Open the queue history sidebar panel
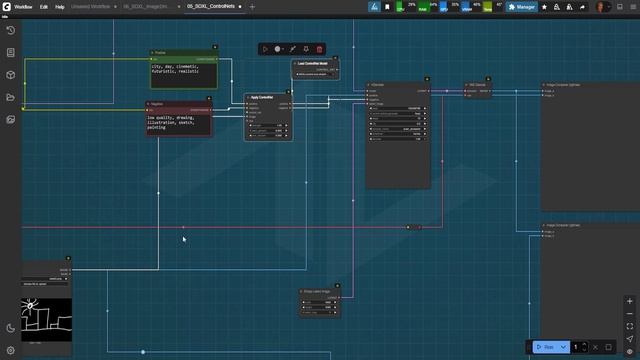The image size is (640, 360). tap(11, 31)
